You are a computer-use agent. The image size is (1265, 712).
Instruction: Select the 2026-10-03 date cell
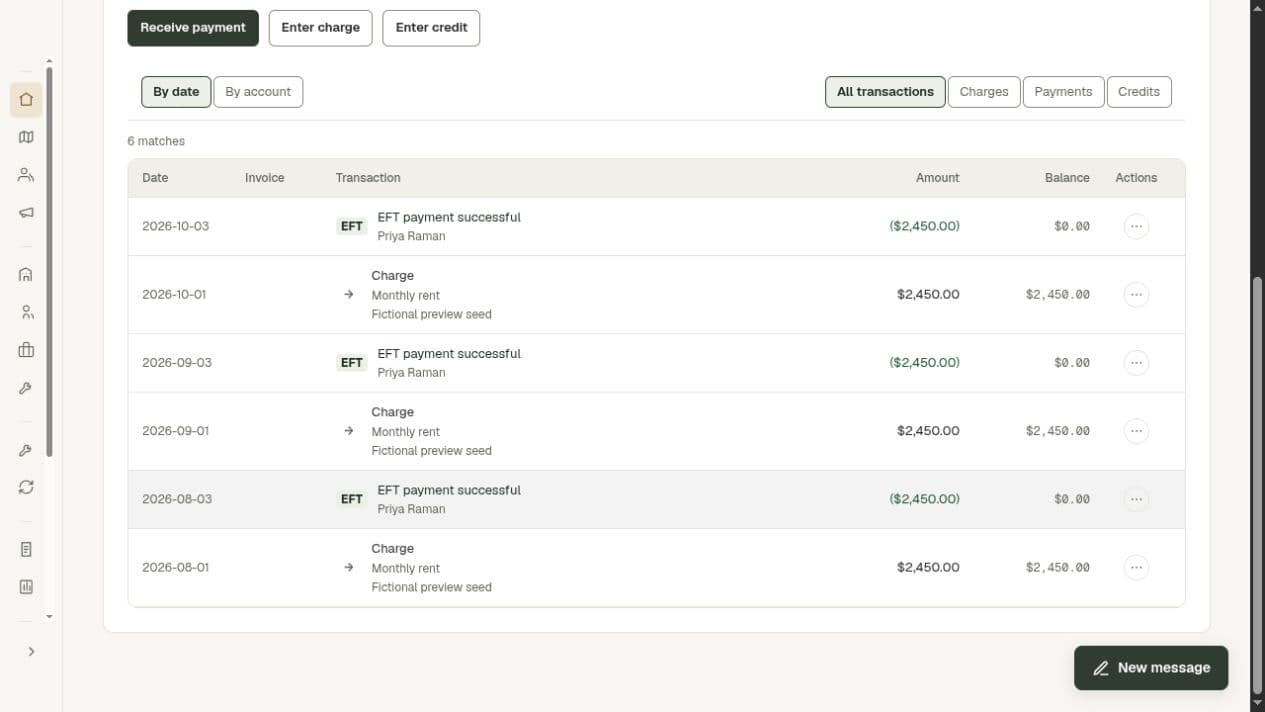coord(176,226)
